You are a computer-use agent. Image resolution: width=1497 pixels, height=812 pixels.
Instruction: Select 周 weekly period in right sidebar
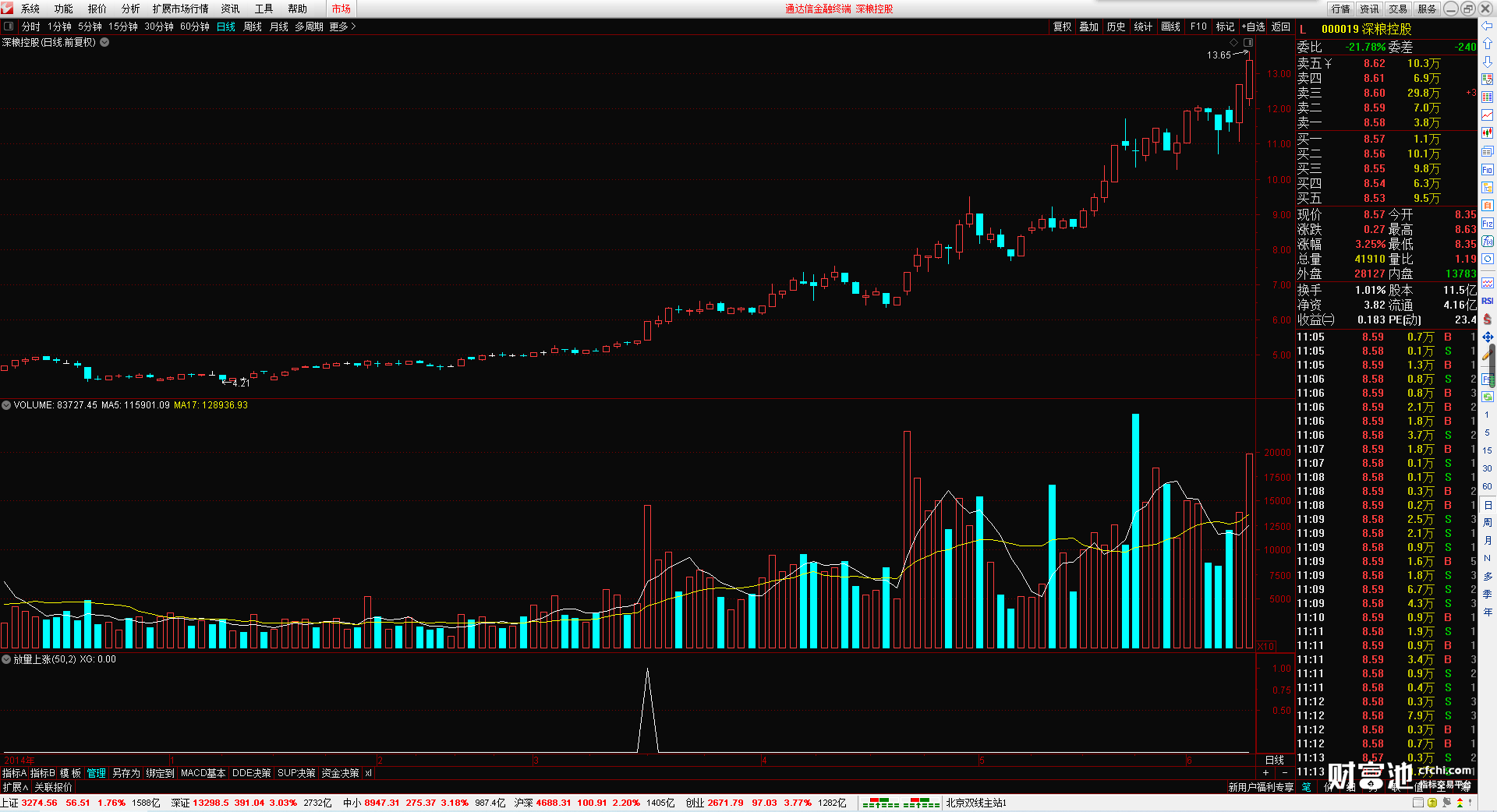[1487, 522]
